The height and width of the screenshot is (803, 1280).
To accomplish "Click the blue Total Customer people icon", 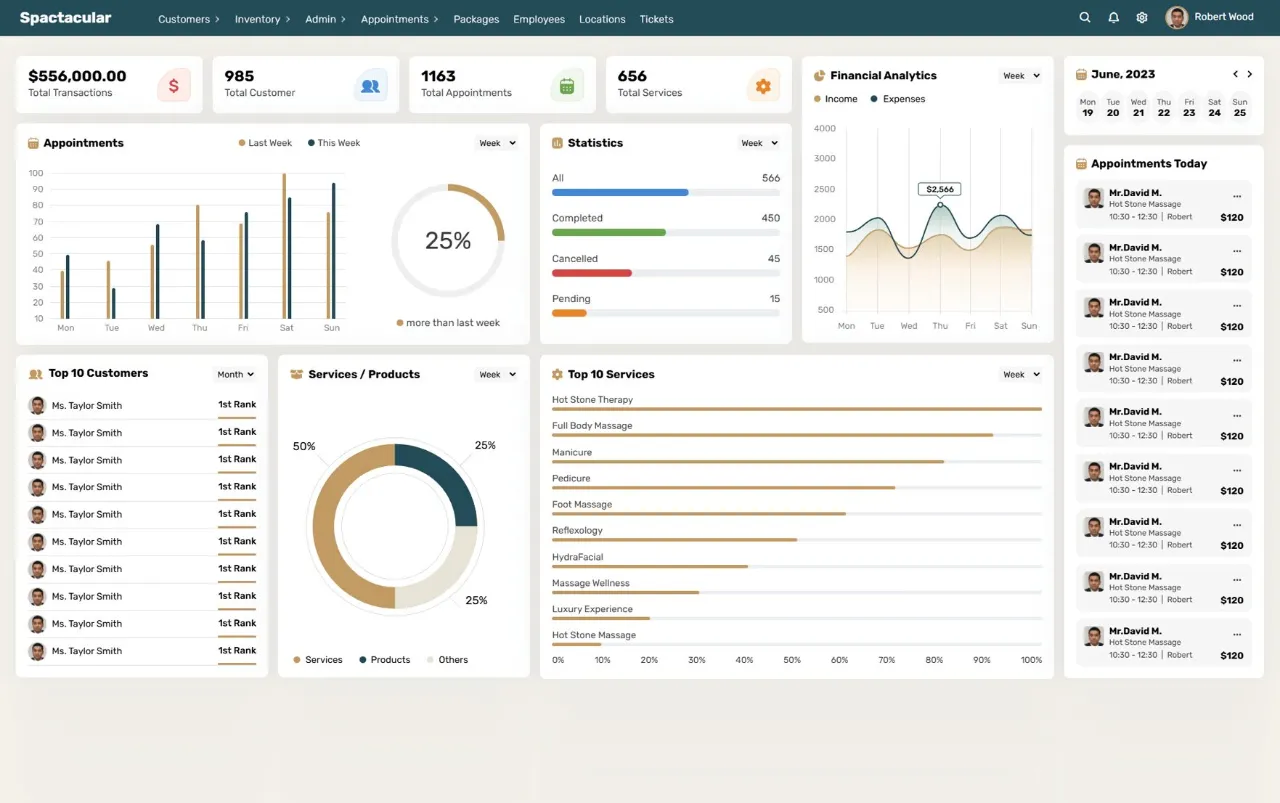I will [x=370, y=86].
